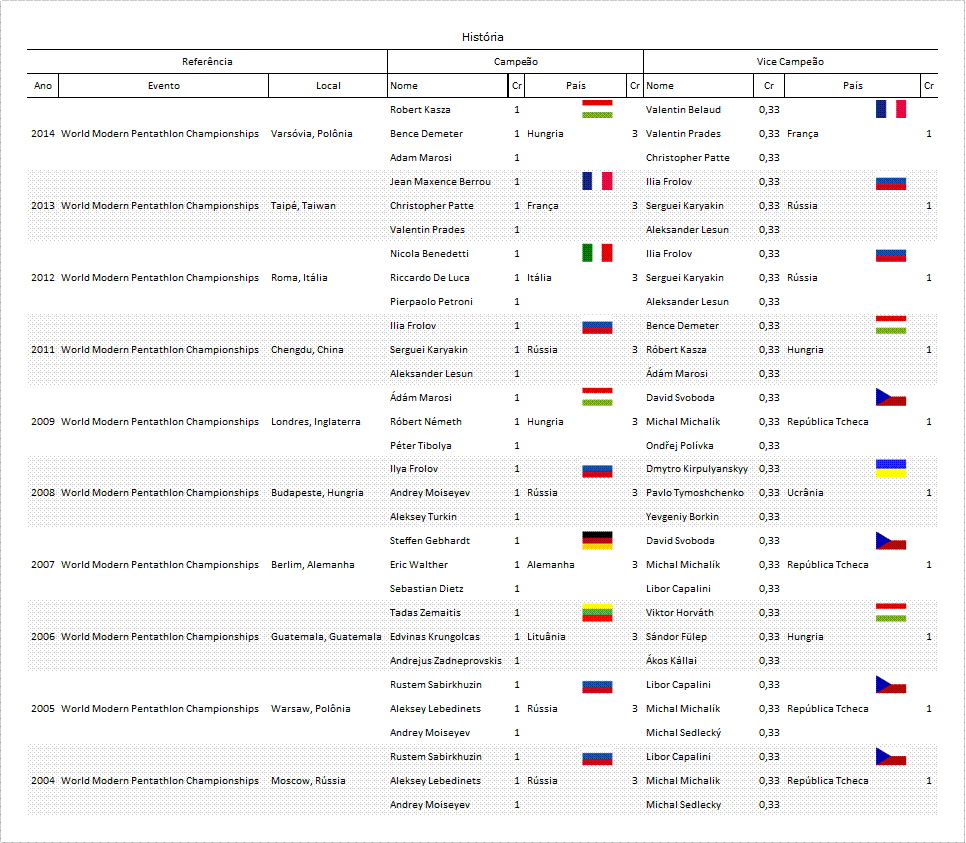Click the name "Riccardo De Luca"
Viewport: 966px width, 843px height.
pyautogui.click(x=430, y=278)
